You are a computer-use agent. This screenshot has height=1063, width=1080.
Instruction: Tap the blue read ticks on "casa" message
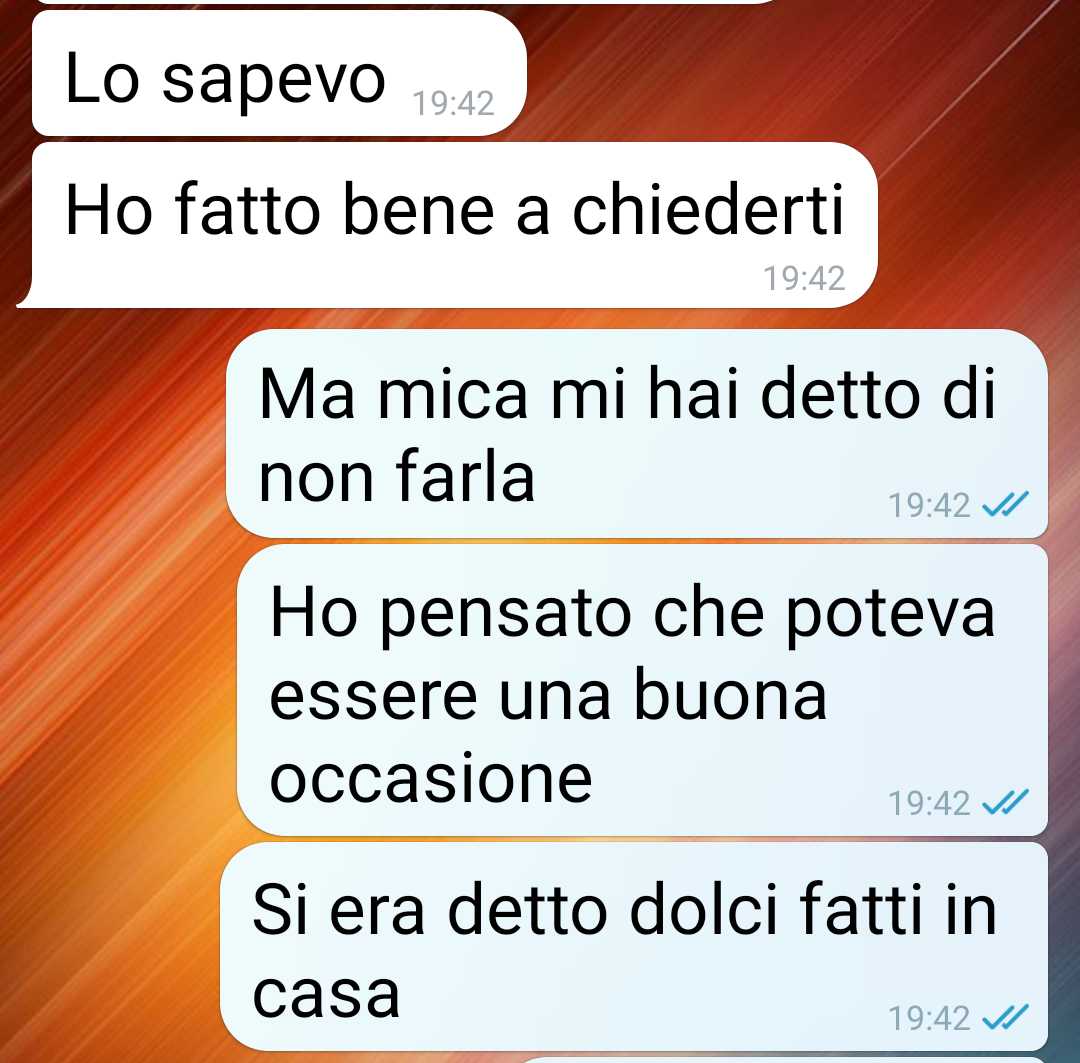click(x=1005, y=1016)
